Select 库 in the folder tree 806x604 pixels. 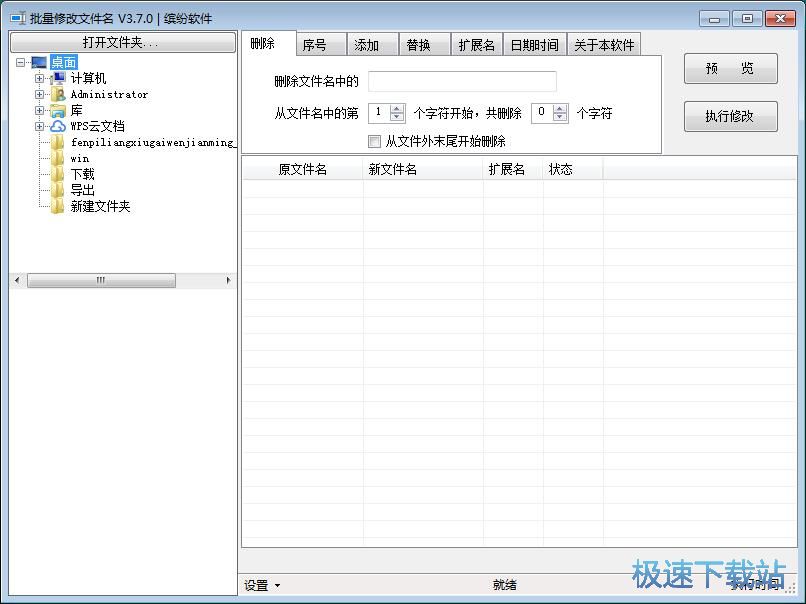coord(77,111)
